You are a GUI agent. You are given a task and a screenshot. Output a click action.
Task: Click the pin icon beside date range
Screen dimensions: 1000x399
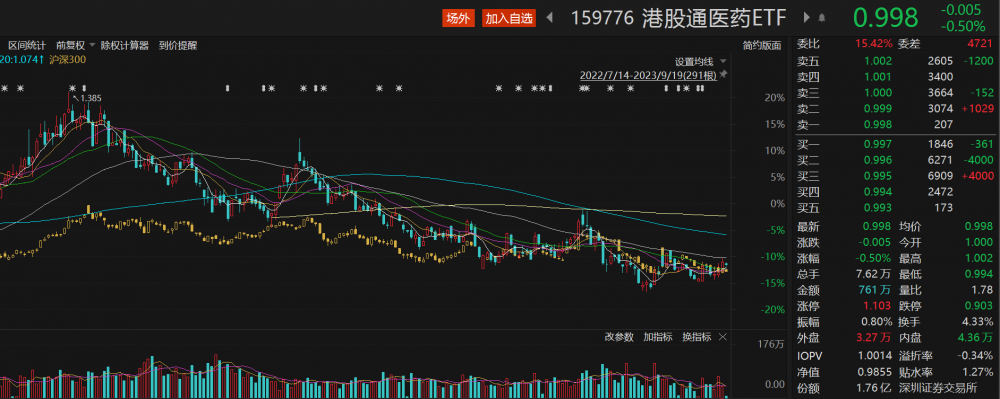tap(723, 75)
